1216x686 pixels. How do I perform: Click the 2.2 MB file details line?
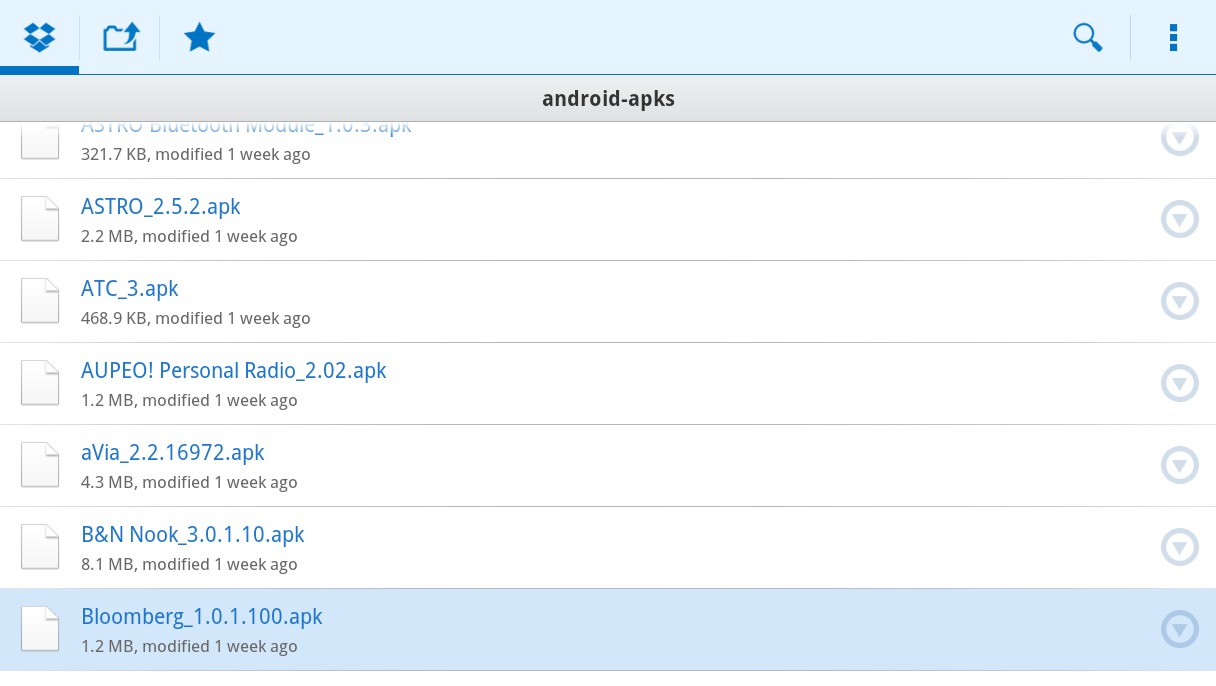[189, 236]
